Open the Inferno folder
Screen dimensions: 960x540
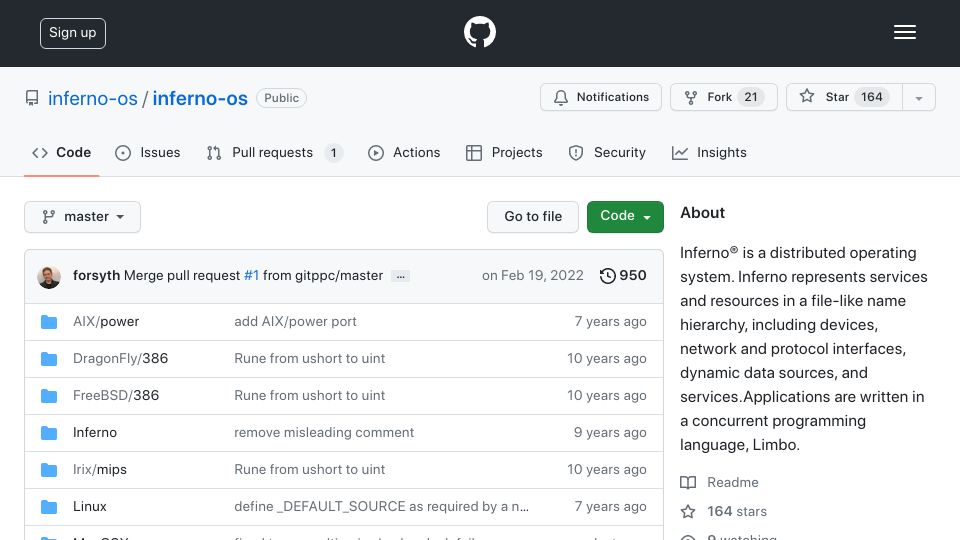pos(95,432)
